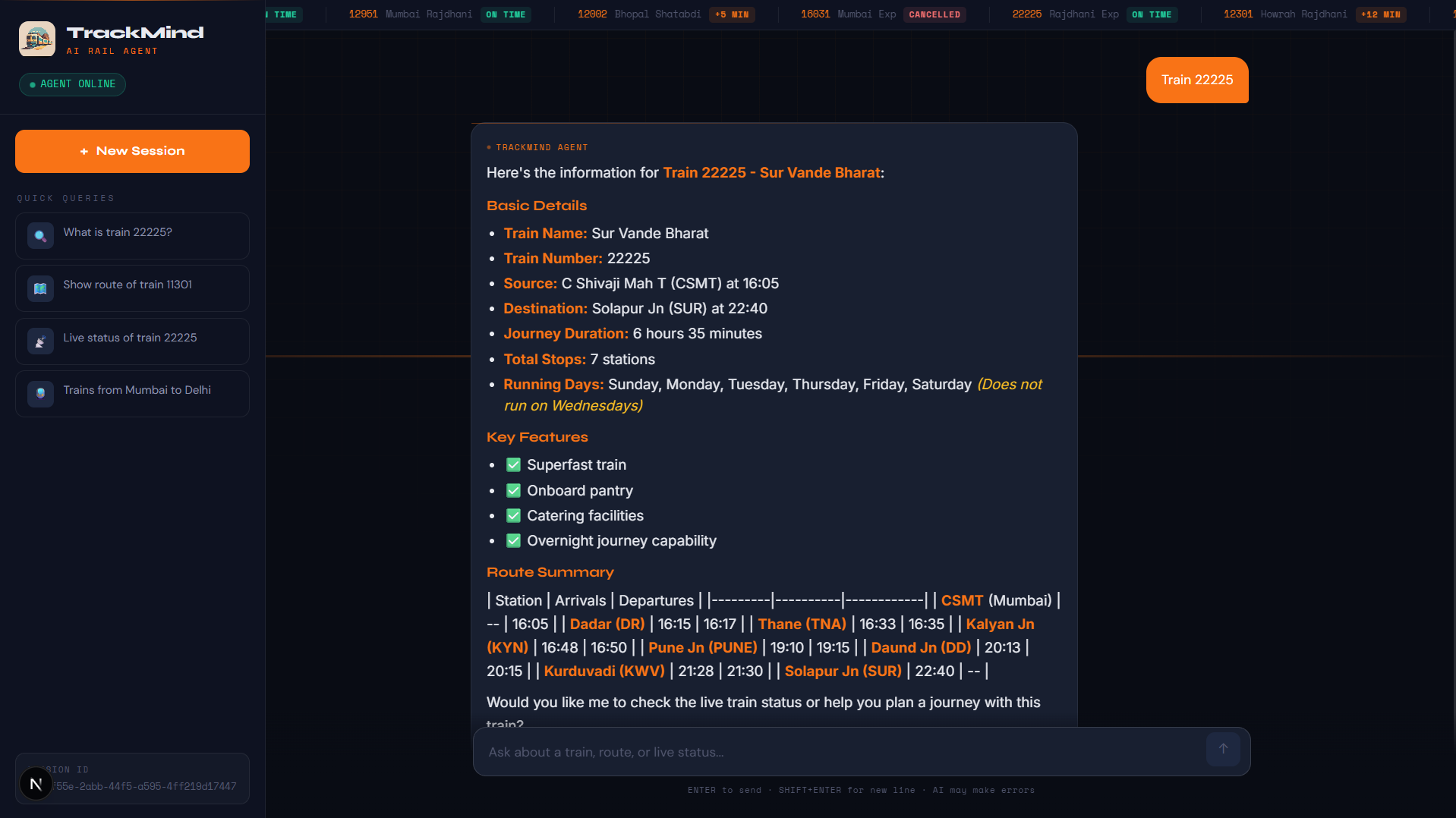1456x818 pixels.
Task: Click station 'Dadar (DR)' in route summary
Action: pos(607,625)
